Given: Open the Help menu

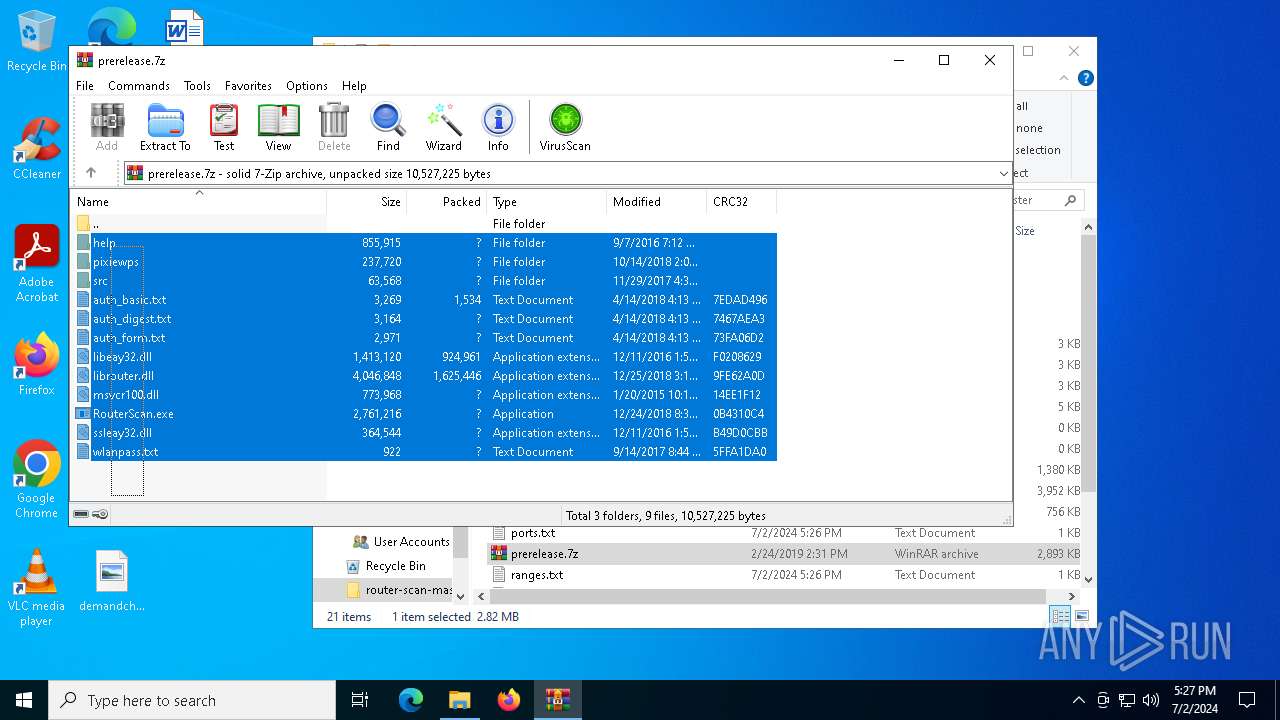Looking at the screenshot, I should click(x=354, y=86).
